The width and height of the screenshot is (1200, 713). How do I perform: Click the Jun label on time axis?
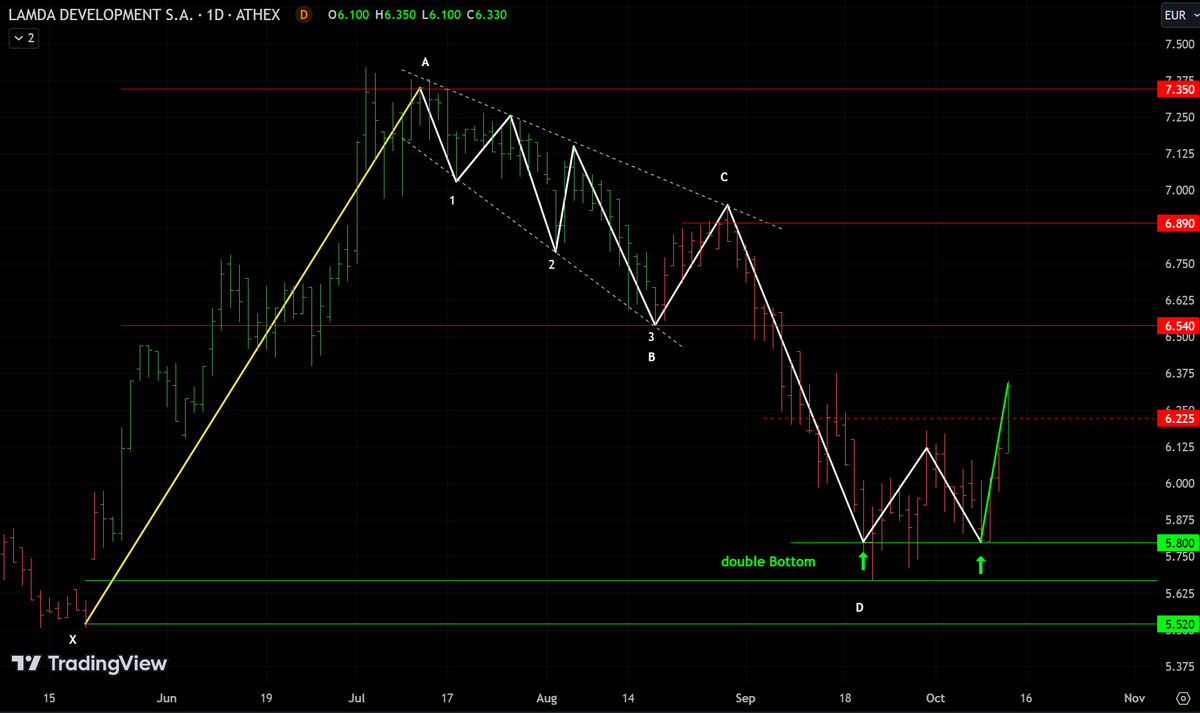coord(167,697)
